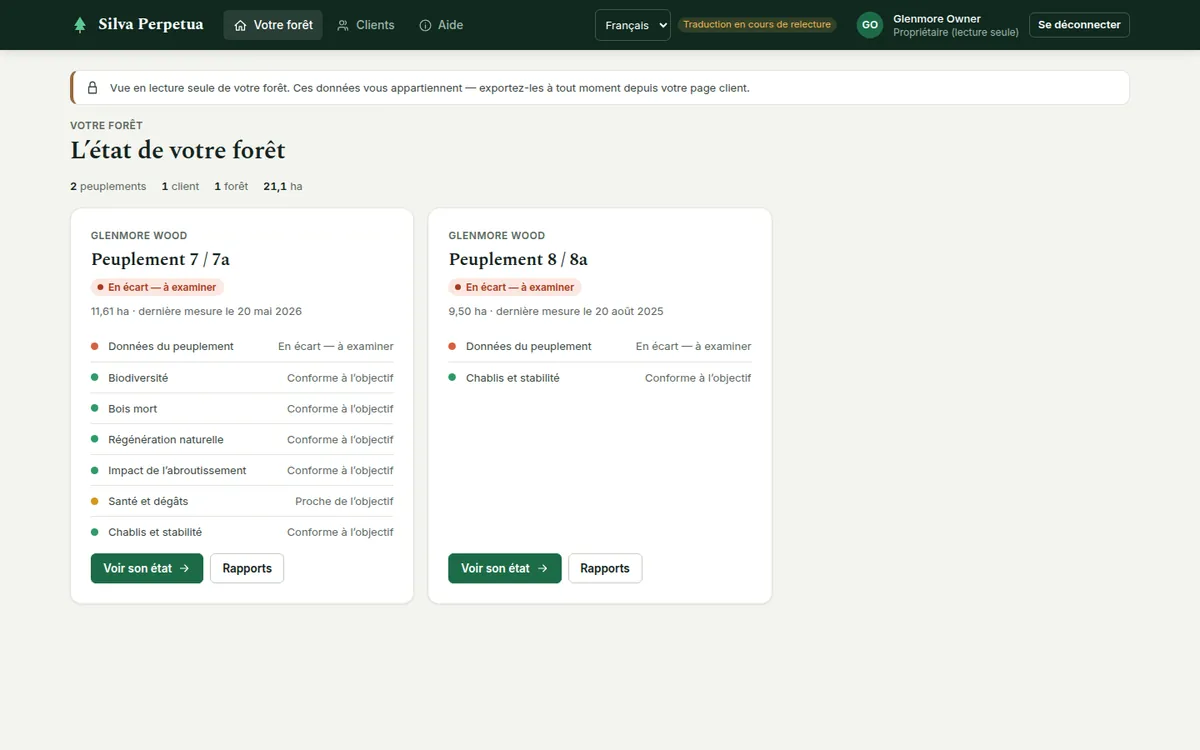Click the Proche de l'objectif status text

344,502
